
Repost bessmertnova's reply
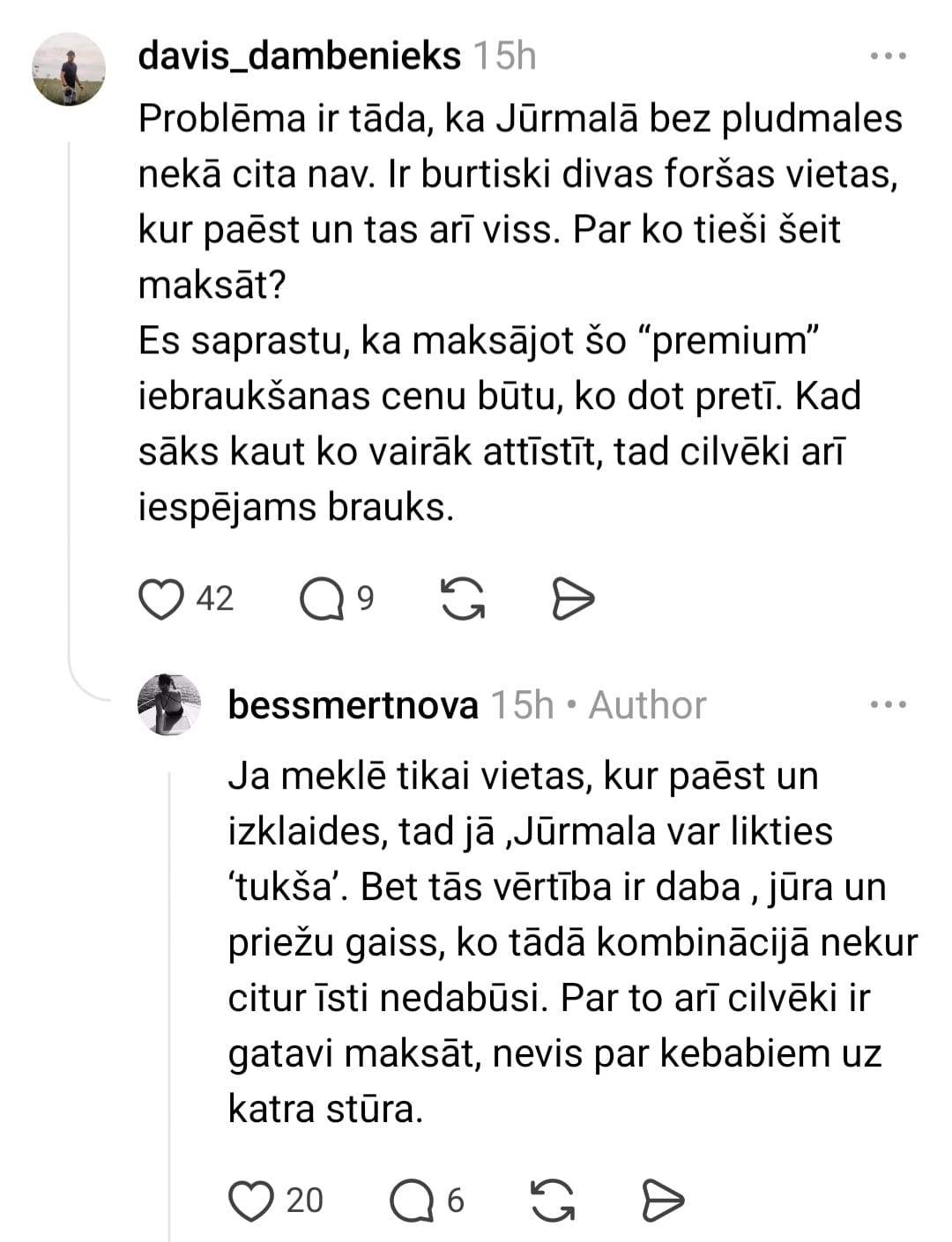click(x=554, y=1201)
